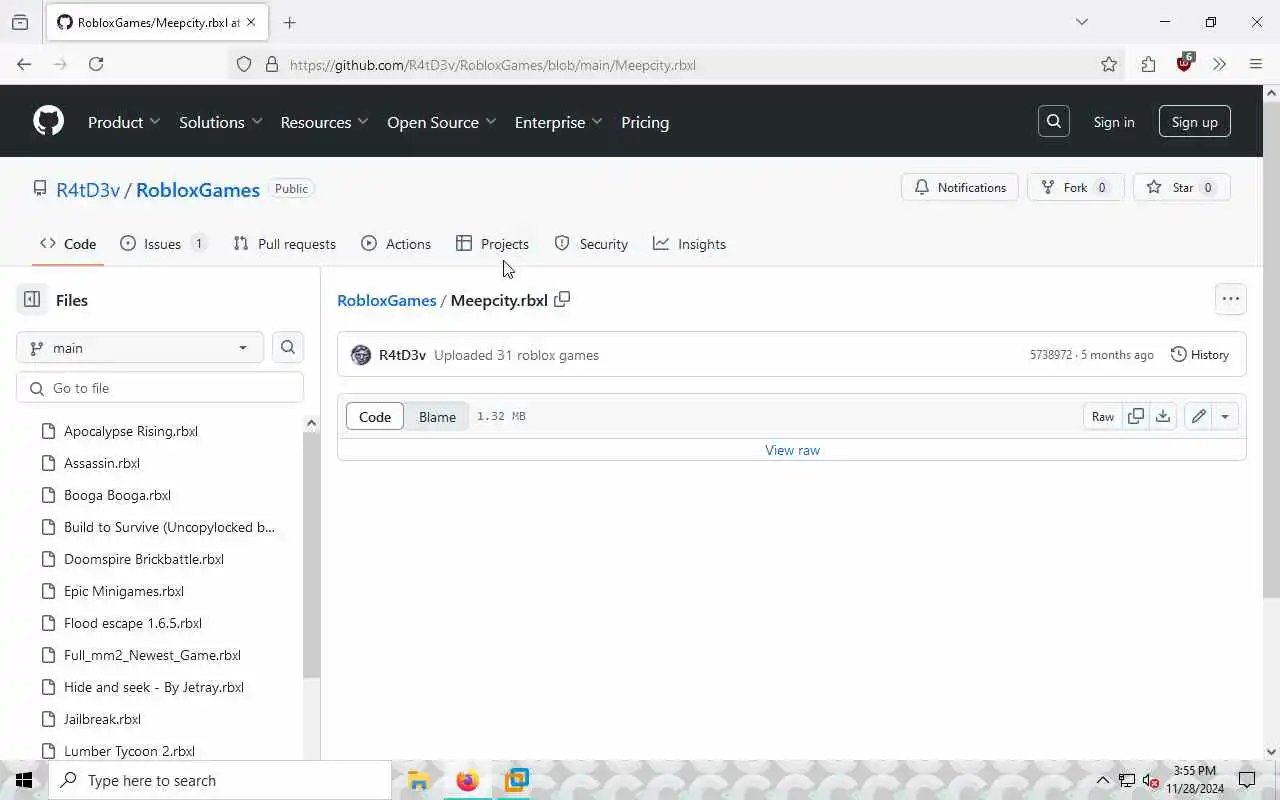Open the Windows notification center icon

coord(1247,780)
